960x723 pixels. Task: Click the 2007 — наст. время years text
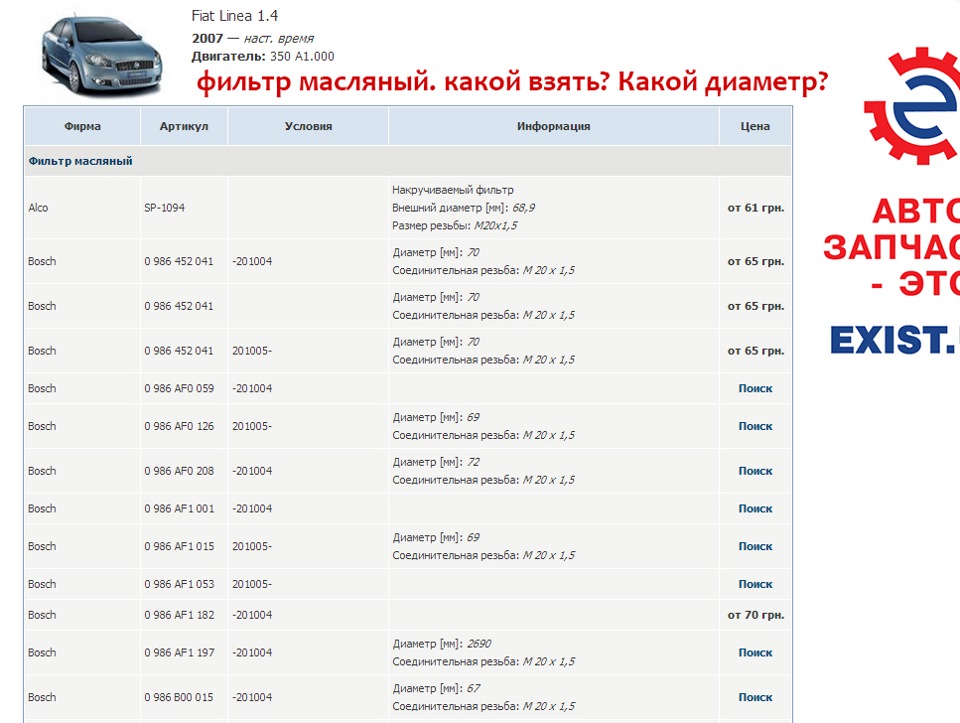click(252, 39)
